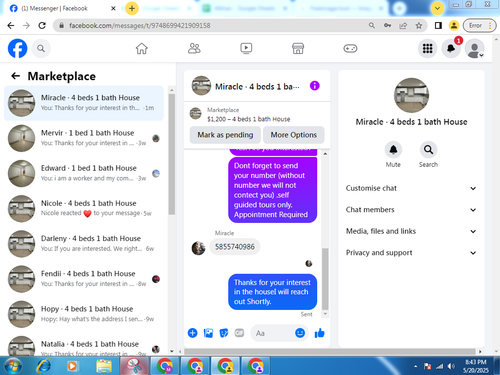Go back from Marketplace chats

point(15,76)
